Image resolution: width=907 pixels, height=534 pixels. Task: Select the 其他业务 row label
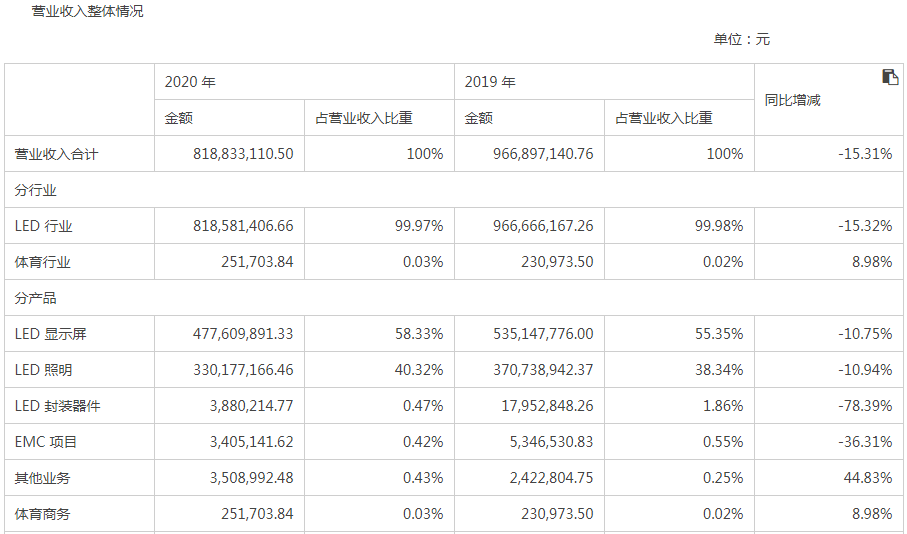pyautogui.click(x=43, y=478)
